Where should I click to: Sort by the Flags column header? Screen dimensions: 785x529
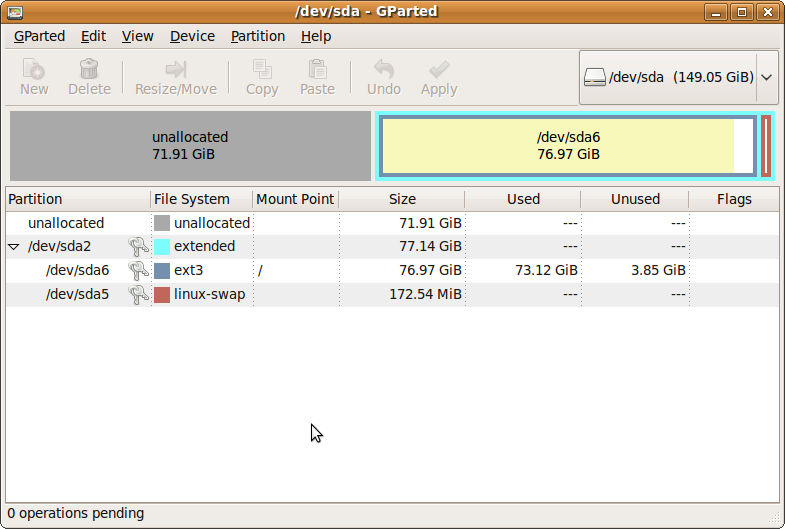pyautogui.click(x=734, y=199)
